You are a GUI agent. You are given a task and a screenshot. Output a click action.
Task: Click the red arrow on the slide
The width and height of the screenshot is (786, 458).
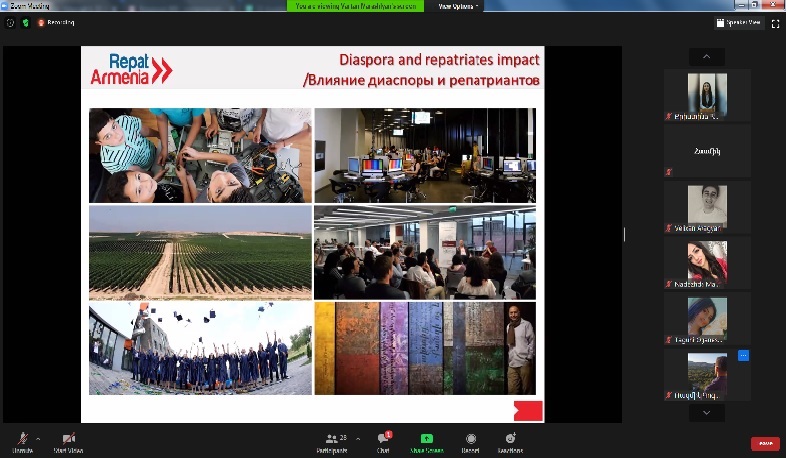[x=527, y=410]
